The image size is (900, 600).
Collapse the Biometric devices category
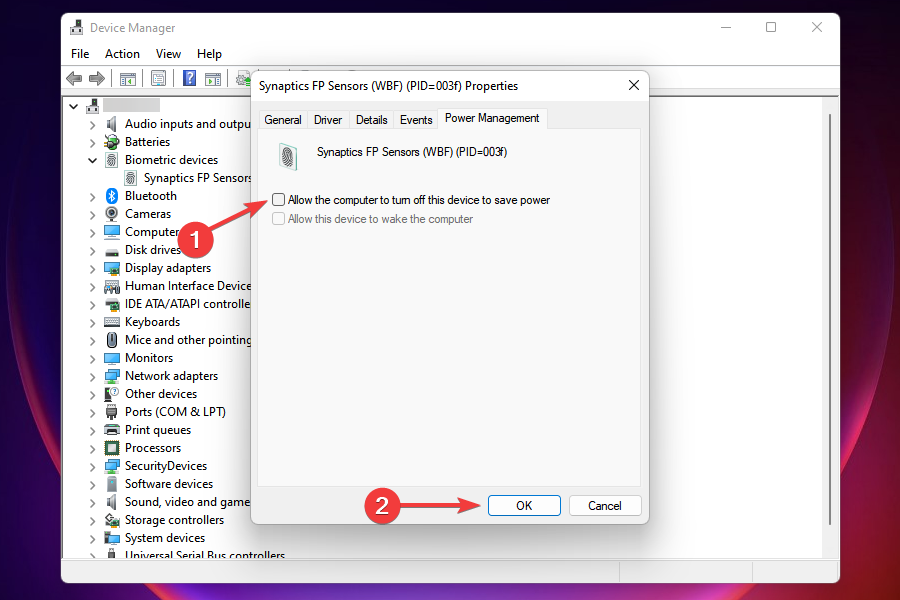92,160
